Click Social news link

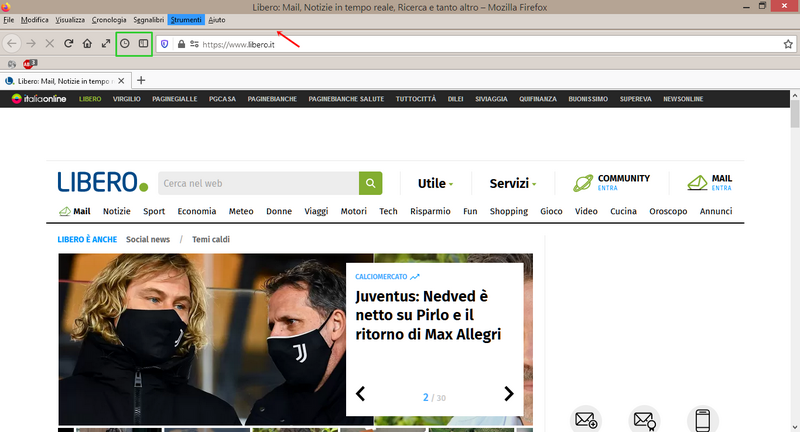pos(148,239)
